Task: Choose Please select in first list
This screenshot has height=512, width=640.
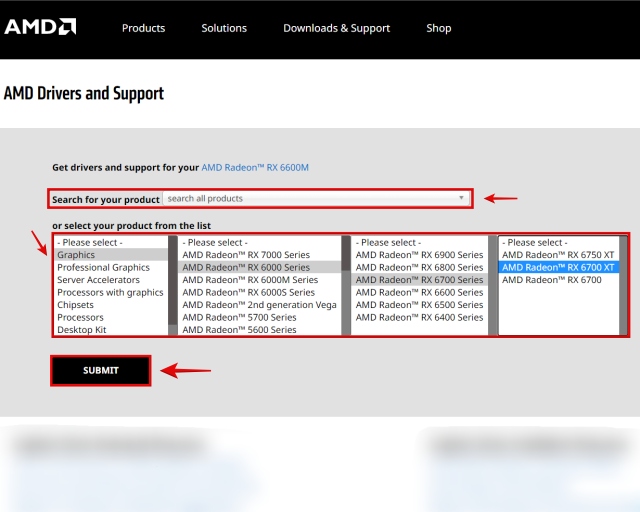Action: click(x=111, y=243)
